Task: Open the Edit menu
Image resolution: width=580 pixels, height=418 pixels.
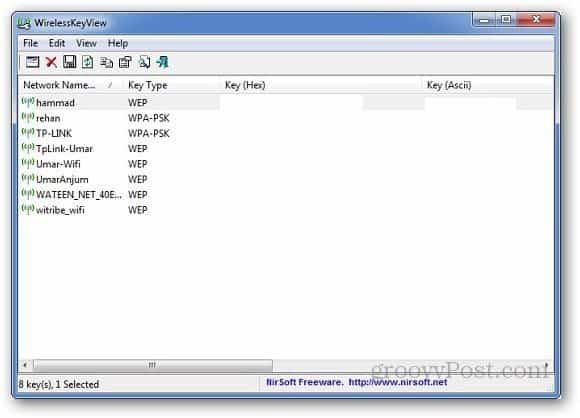Action: tap(57, 43)
